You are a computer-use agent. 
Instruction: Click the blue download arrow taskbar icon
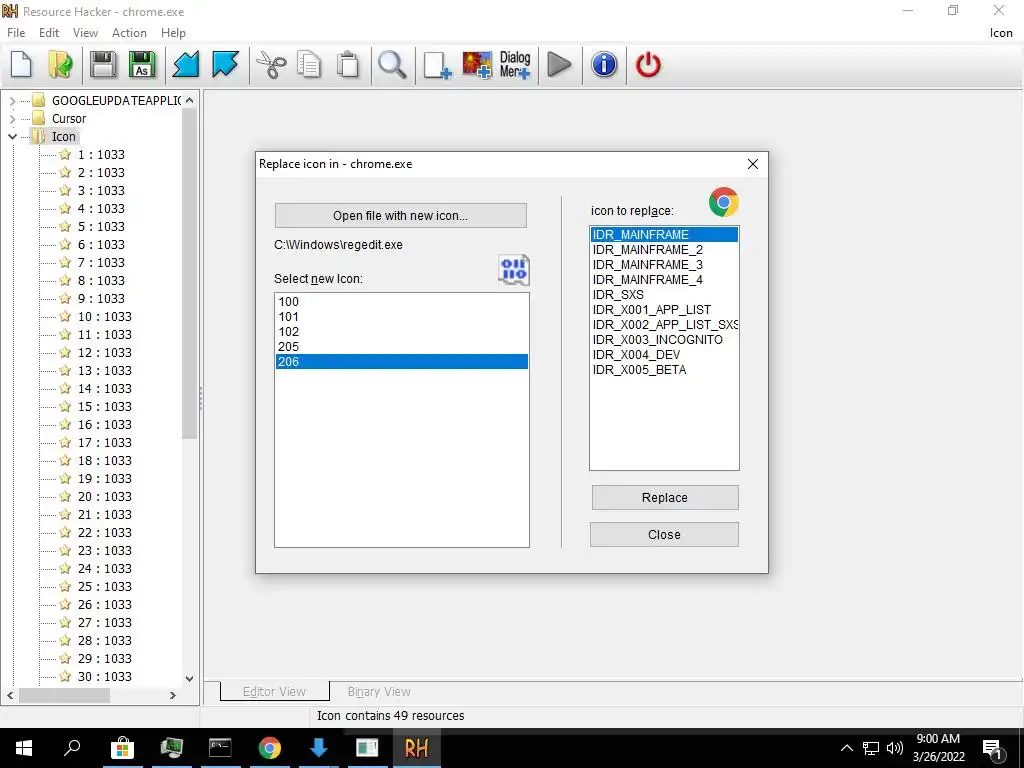[318, 748]
